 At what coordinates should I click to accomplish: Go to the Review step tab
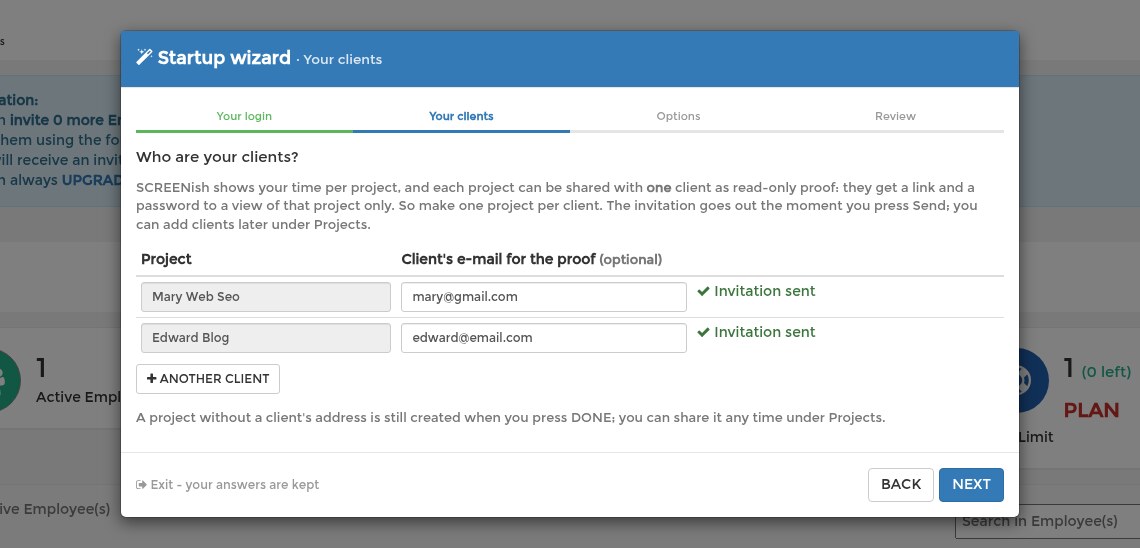895,116
